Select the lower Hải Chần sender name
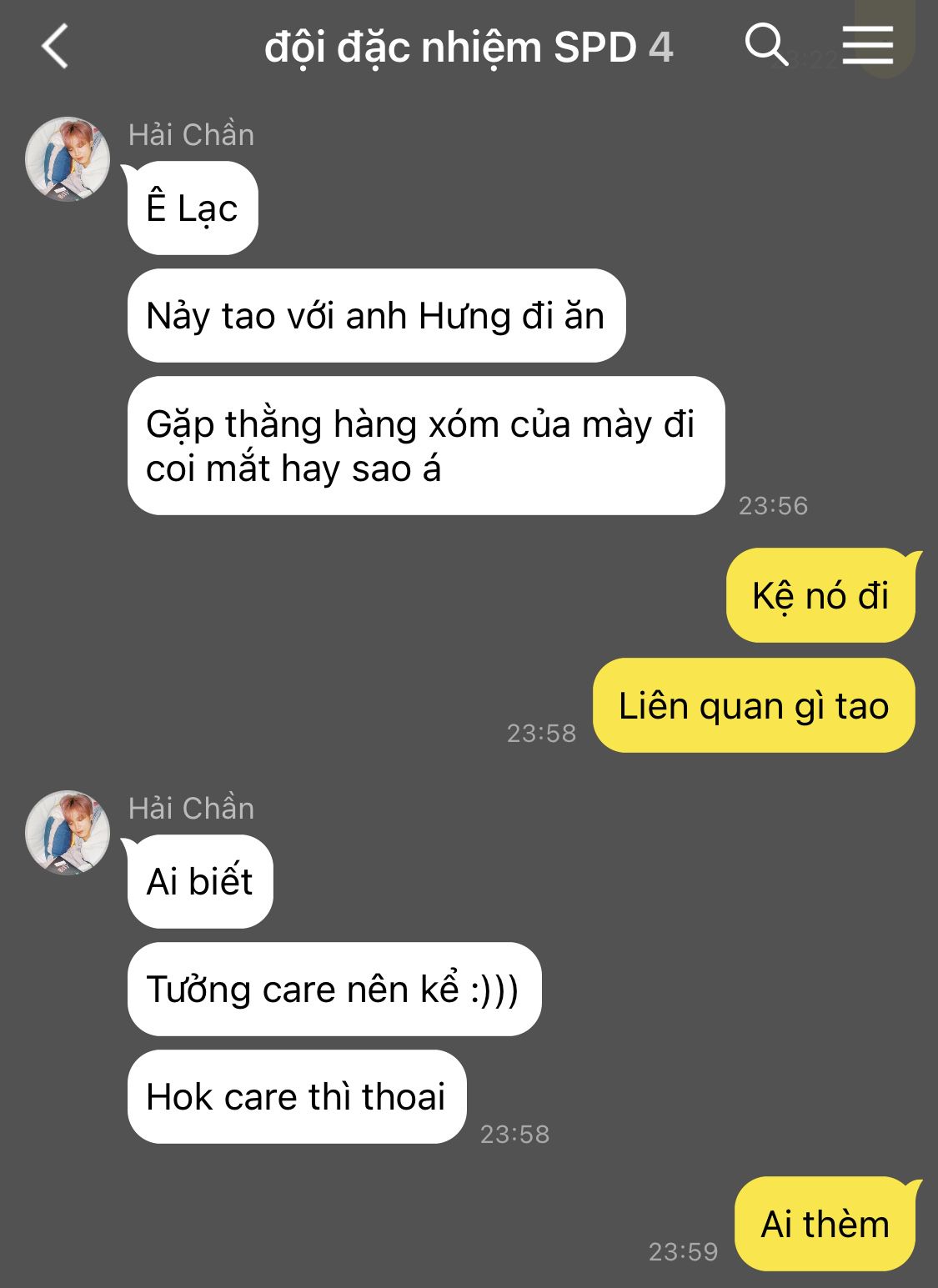The height and width of the screenshot is (1288, 938). tap(191, 808)
